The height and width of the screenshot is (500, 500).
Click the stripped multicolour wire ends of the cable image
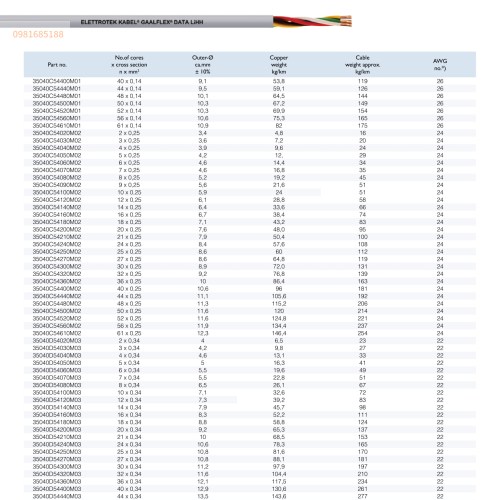pos(312,21)
